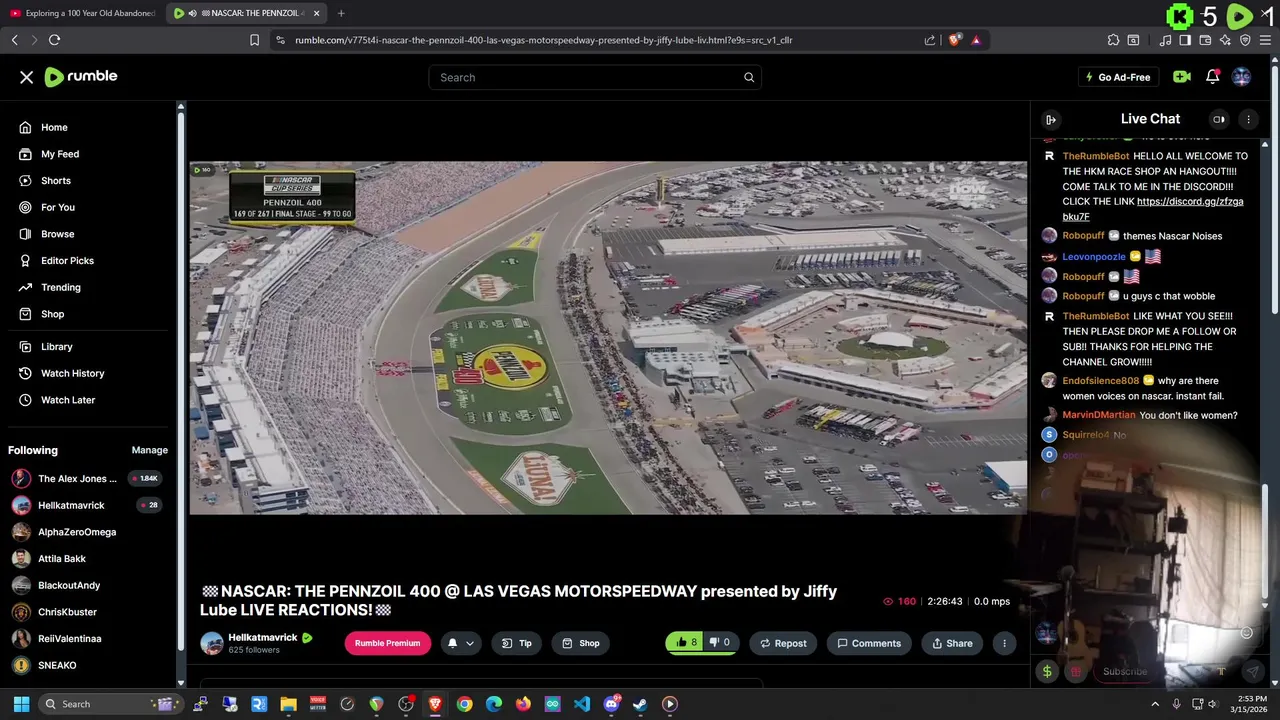
Task: Click the Rumble logo
Action: [81, 77]
